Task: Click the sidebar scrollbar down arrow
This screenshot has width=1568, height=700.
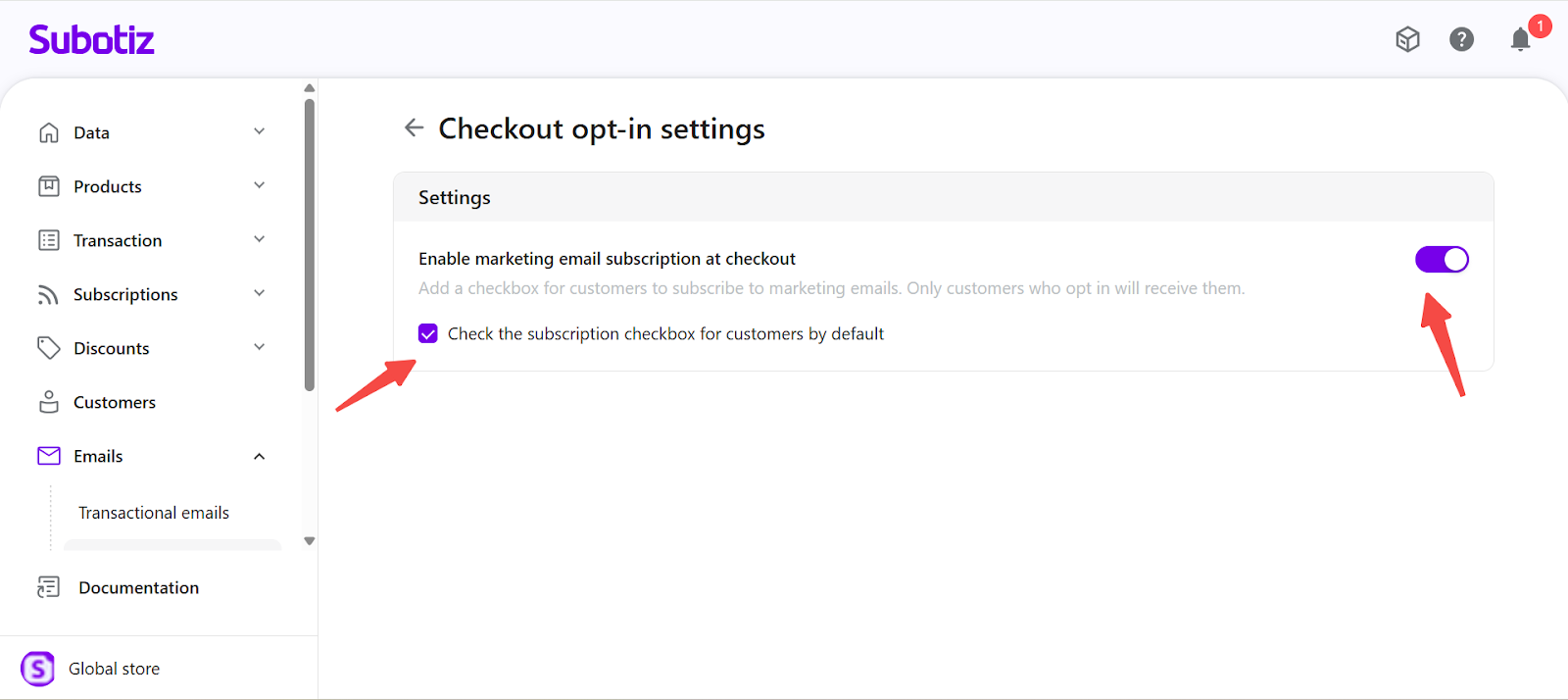Action: (x=310, y=541)
